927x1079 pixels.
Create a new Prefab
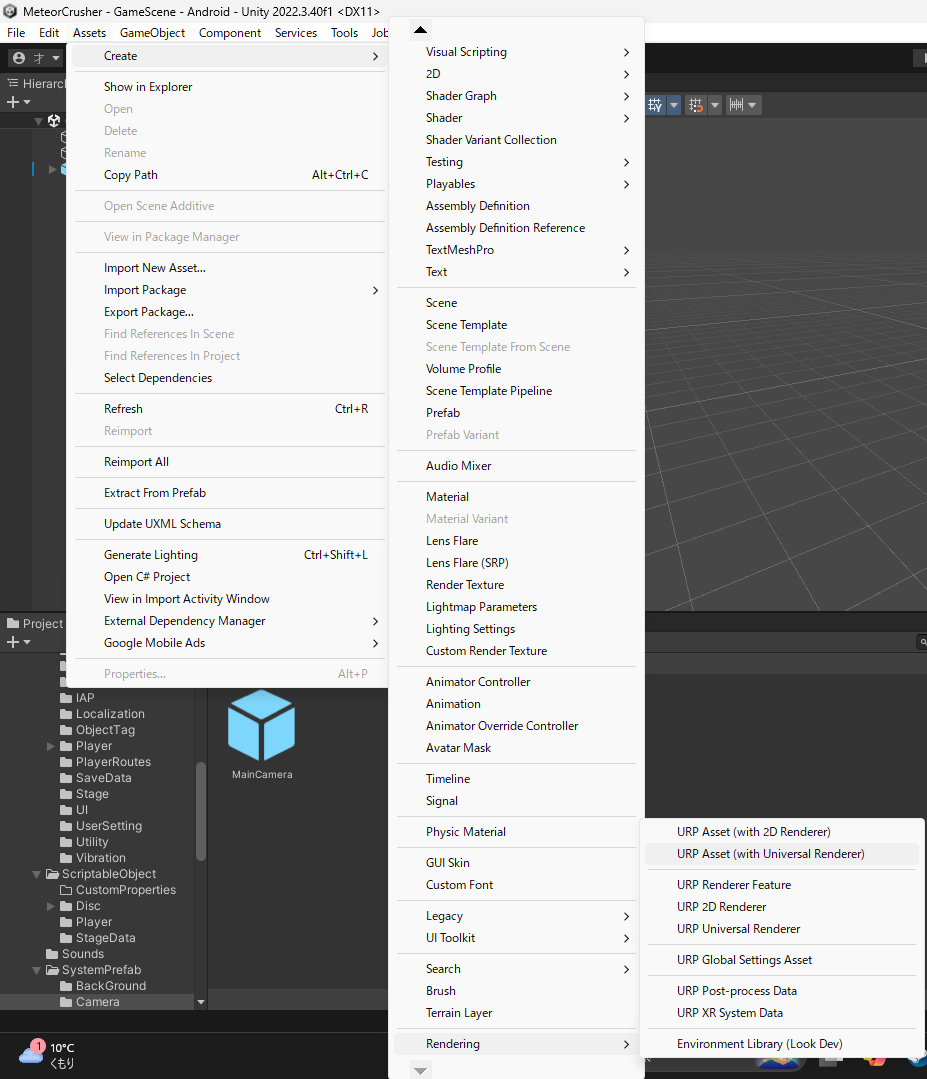pyautogui.click(x=516, y=413)
